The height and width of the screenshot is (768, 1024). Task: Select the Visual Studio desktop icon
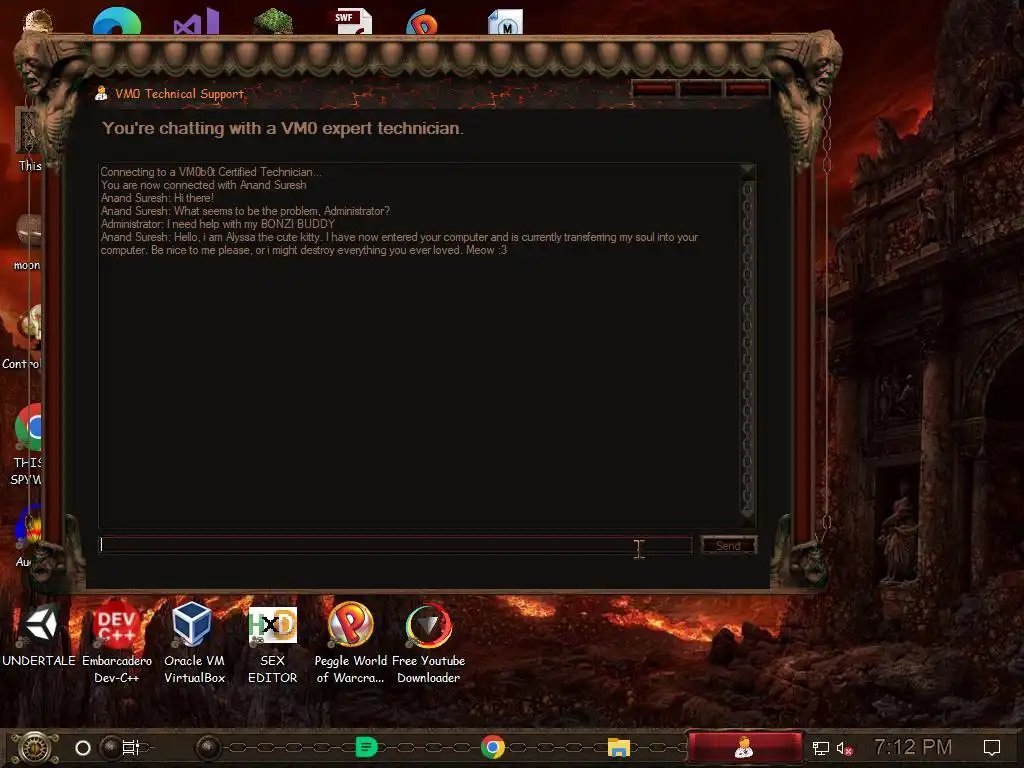(x=197, y=21)
